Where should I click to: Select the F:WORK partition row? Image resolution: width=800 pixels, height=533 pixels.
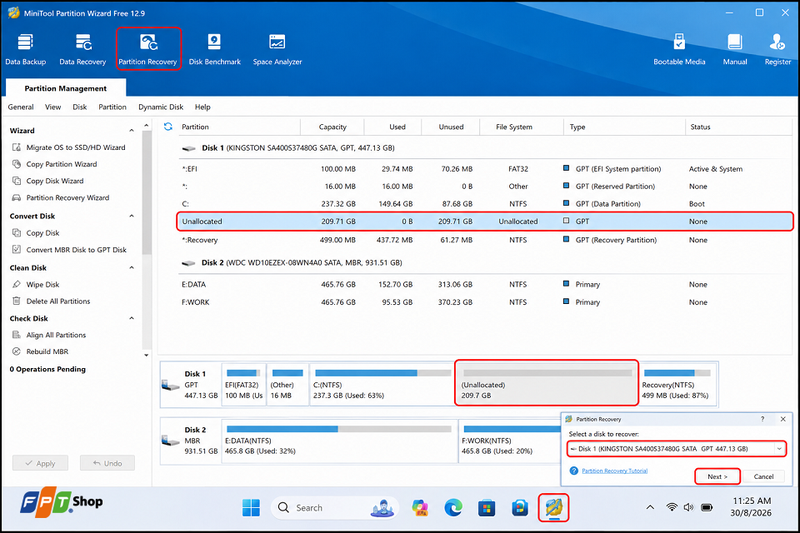click(x=485, y=302)
